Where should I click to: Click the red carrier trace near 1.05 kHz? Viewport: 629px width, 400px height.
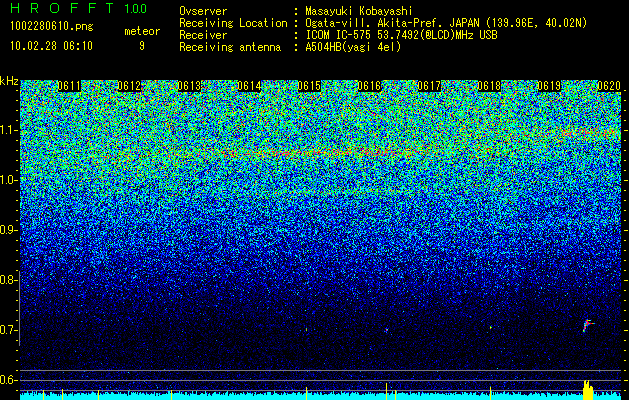(321, 152)
